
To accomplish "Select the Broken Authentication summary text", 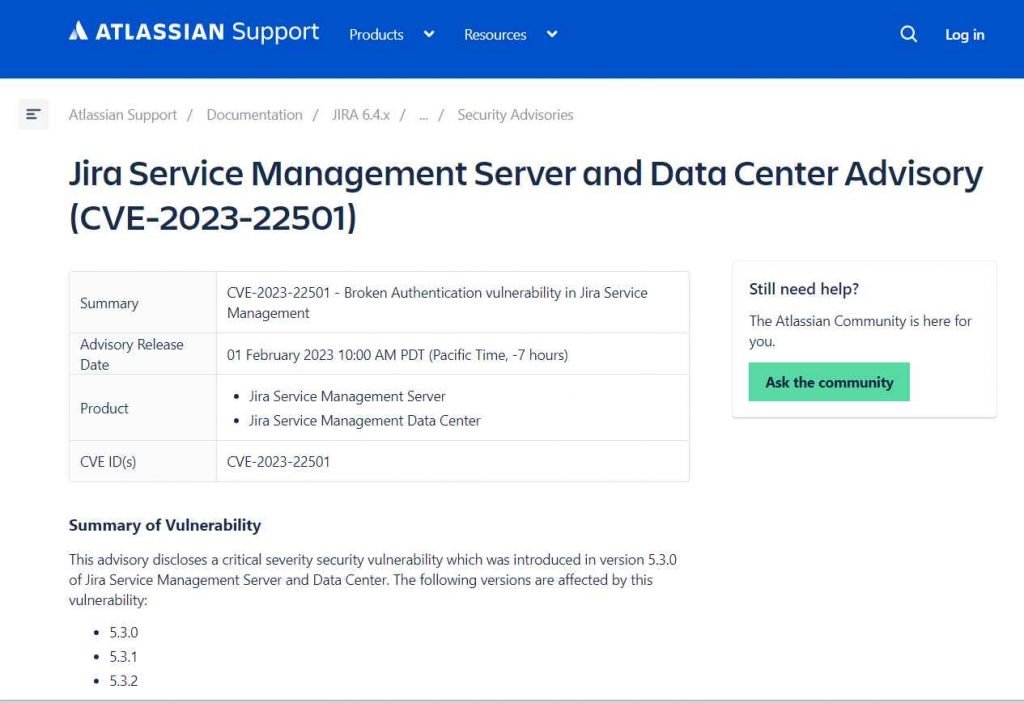I will pos(437,302).
